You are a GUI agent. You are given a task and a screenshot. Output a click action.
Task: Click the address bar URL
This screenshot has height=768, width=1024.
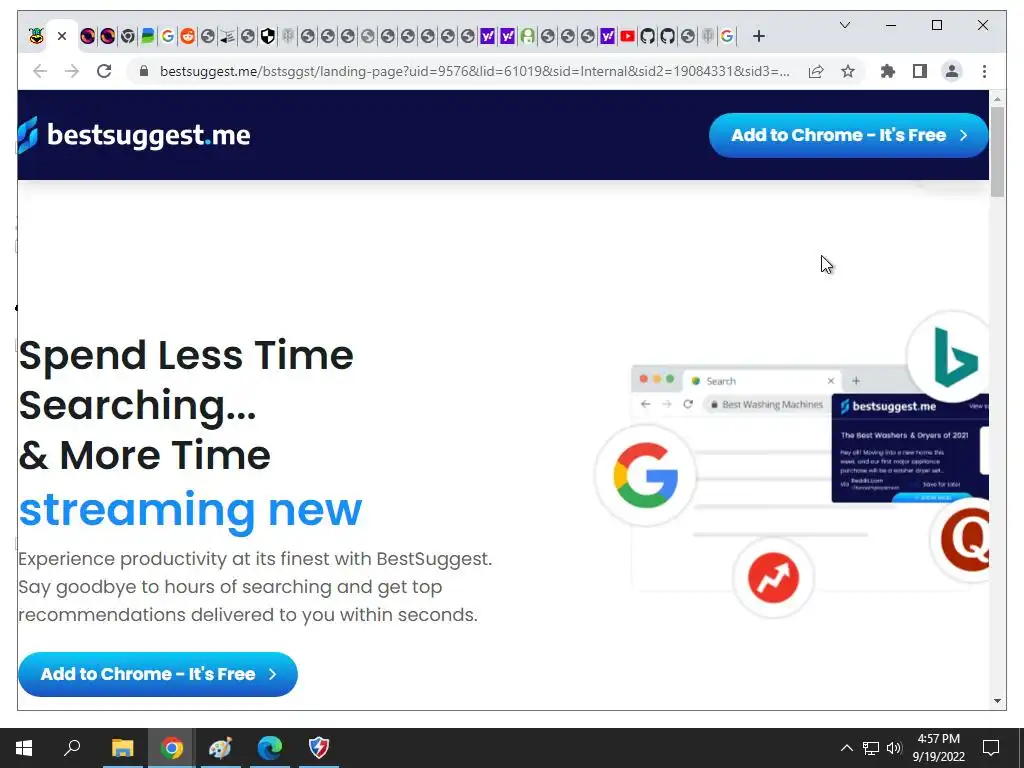[x=475, y=71]
